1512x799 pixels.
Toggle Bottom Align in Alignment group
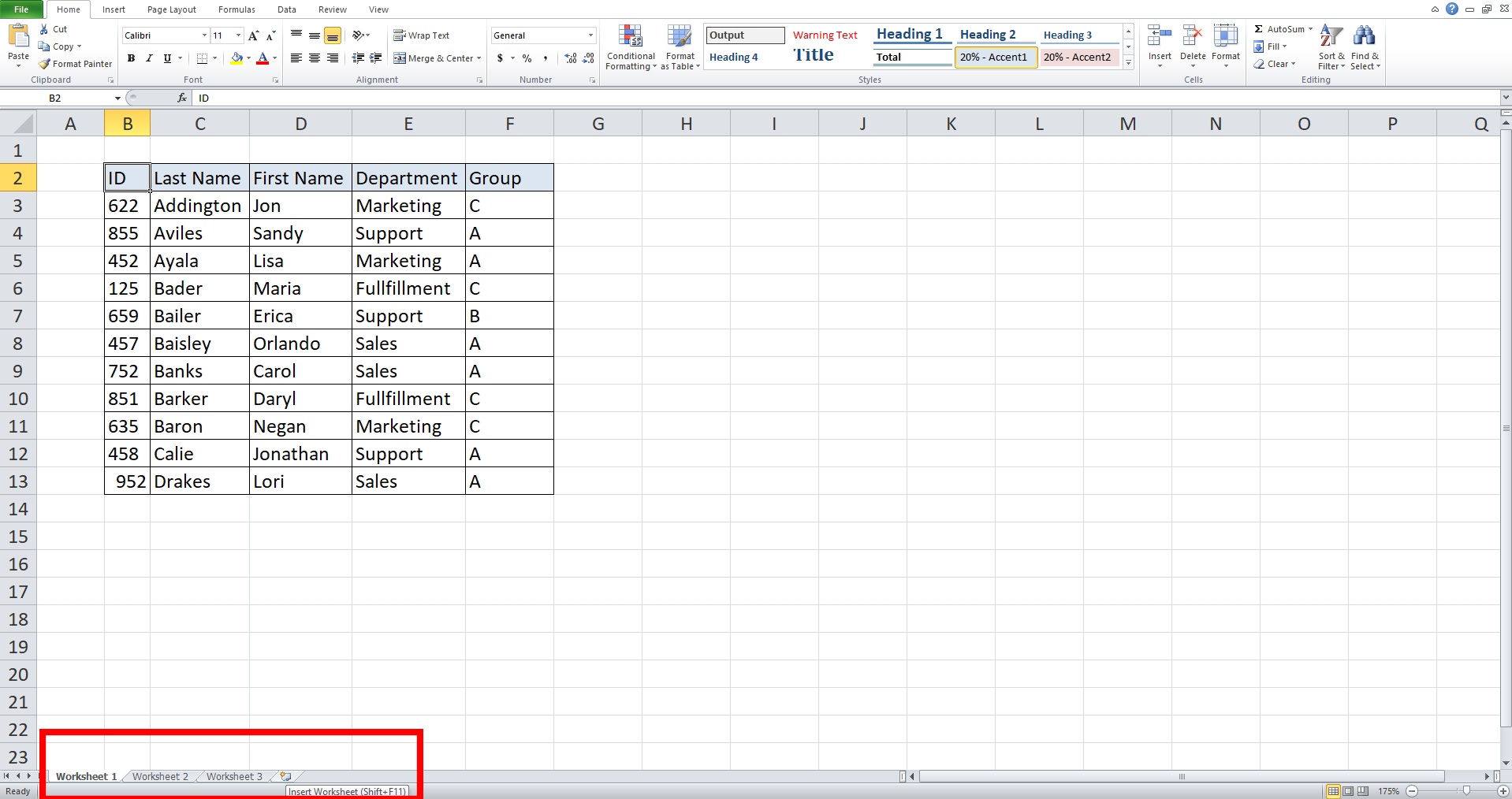pyautogui.click(x=333, y=35)
